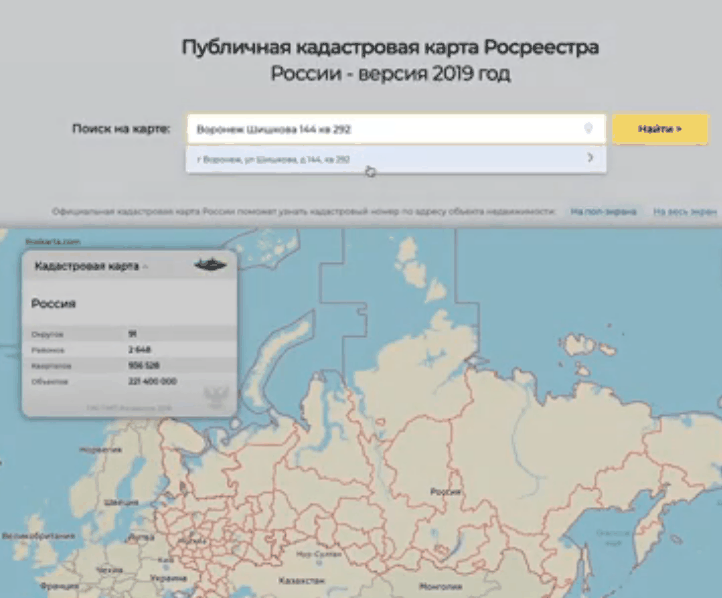This screenshot has height=598, width=722.
Task: Click the Кварталов row in info panel
Action: (128, 366)
